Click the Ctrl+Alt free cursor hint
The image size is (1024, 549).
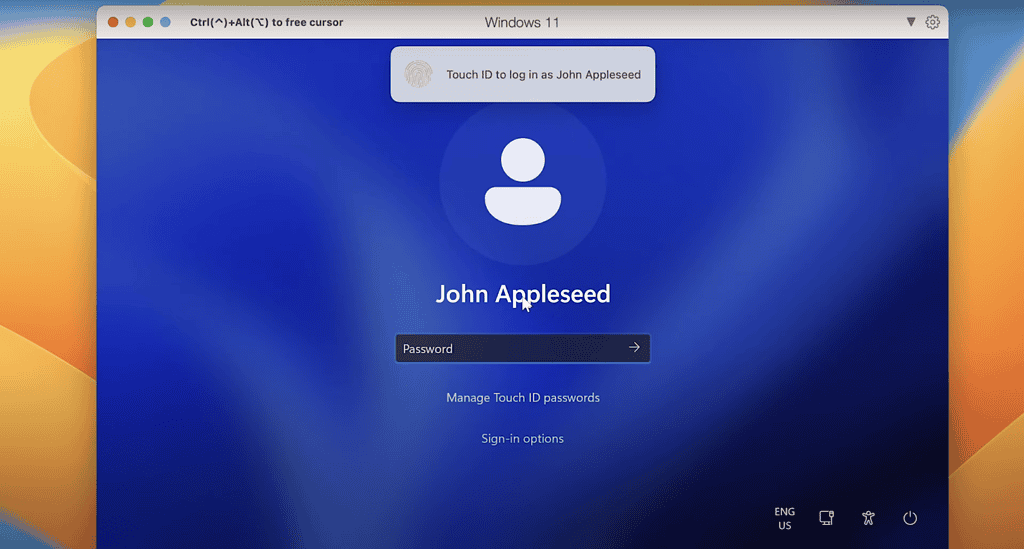click(x=266, y=22)
